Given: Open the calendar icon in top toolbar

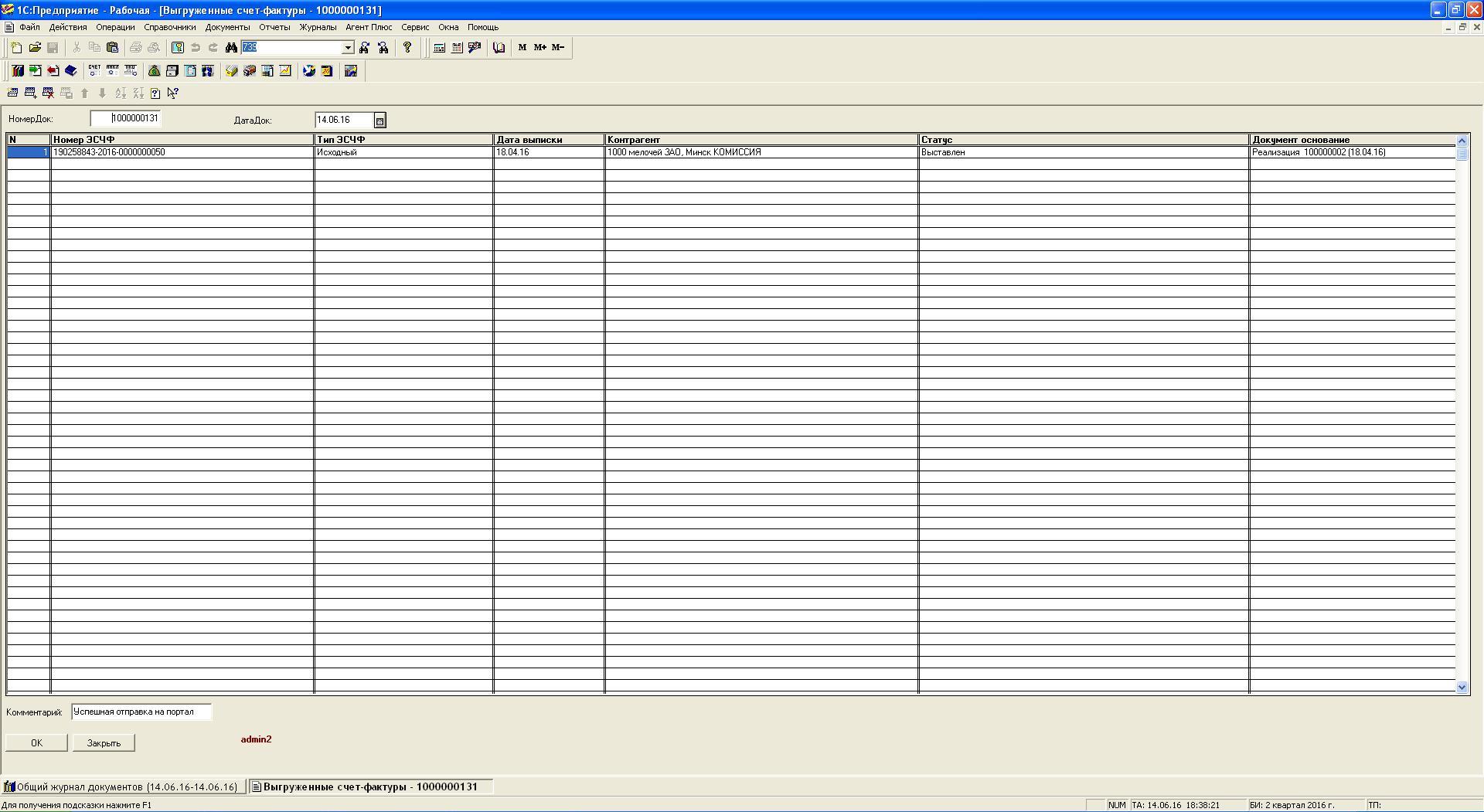Looking at the screenshot, I should click(x=457, y=48).
